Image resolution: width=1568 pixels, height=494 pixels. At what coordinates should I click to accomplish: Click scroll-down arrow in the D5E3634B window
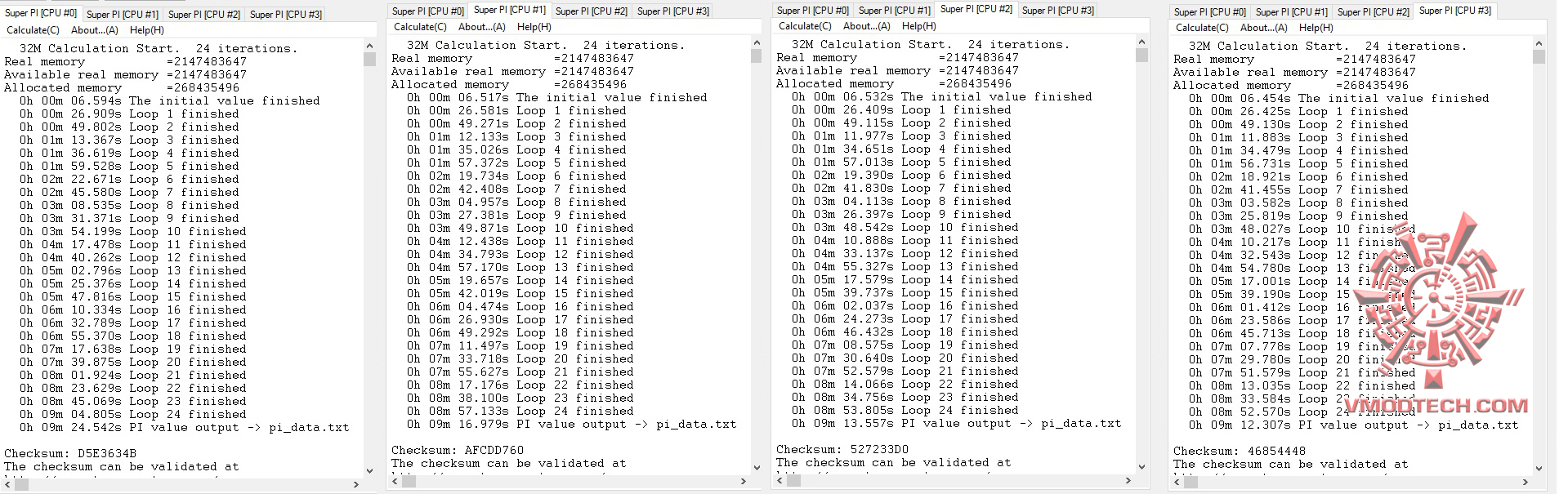[369, 470]
